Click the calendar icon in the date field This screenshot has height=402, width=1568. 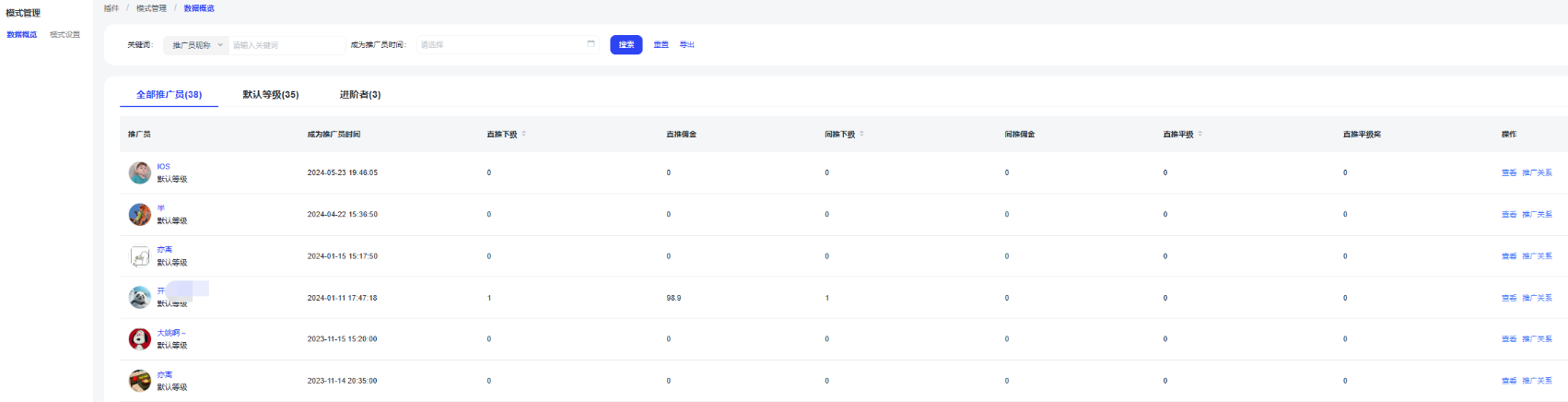[x=591, y=44]
